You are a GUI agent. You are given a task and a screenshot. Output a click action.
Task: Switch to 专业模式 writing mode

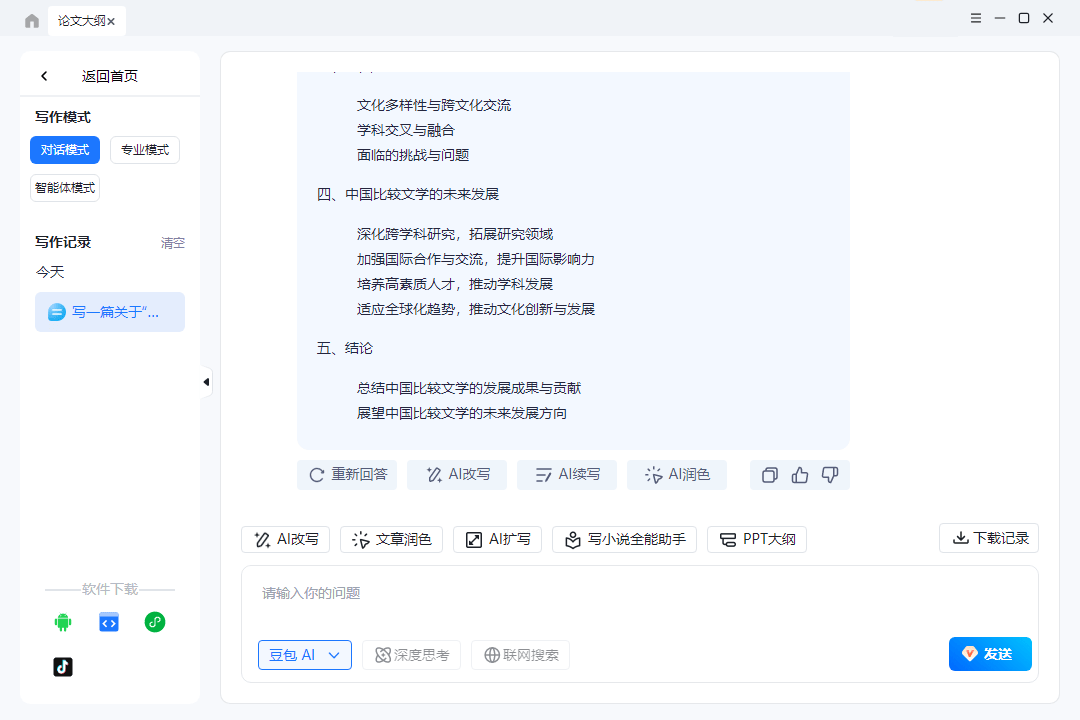(x=145, y=150)
